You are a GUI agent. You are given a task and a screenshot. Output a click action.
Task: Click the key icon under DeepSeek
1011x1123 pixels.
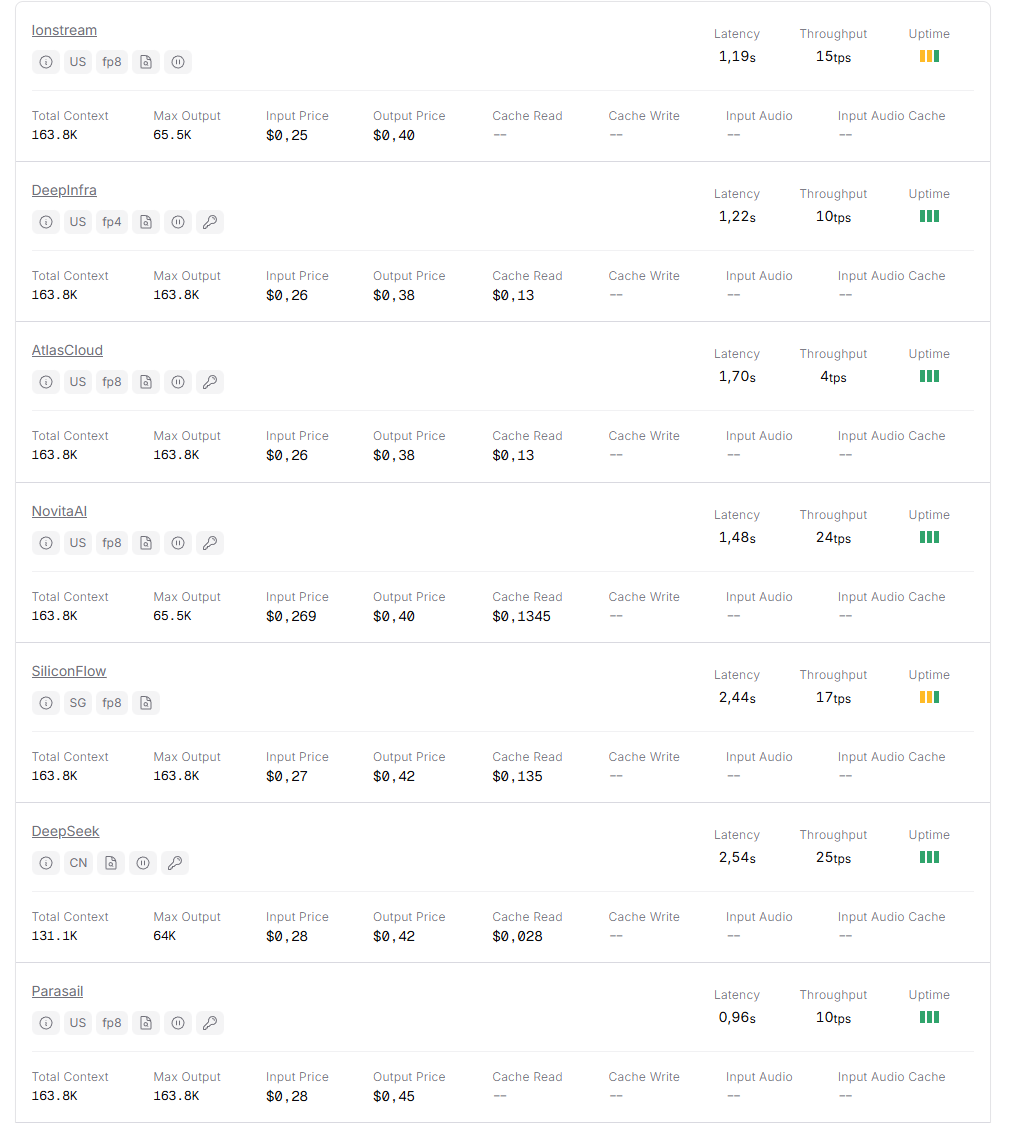[175, 863]
